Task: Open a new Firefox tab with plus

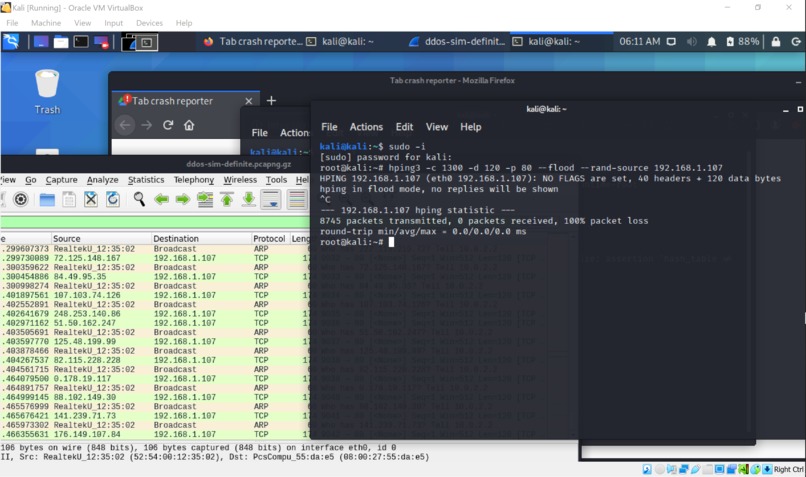Action: pos(271,101)
